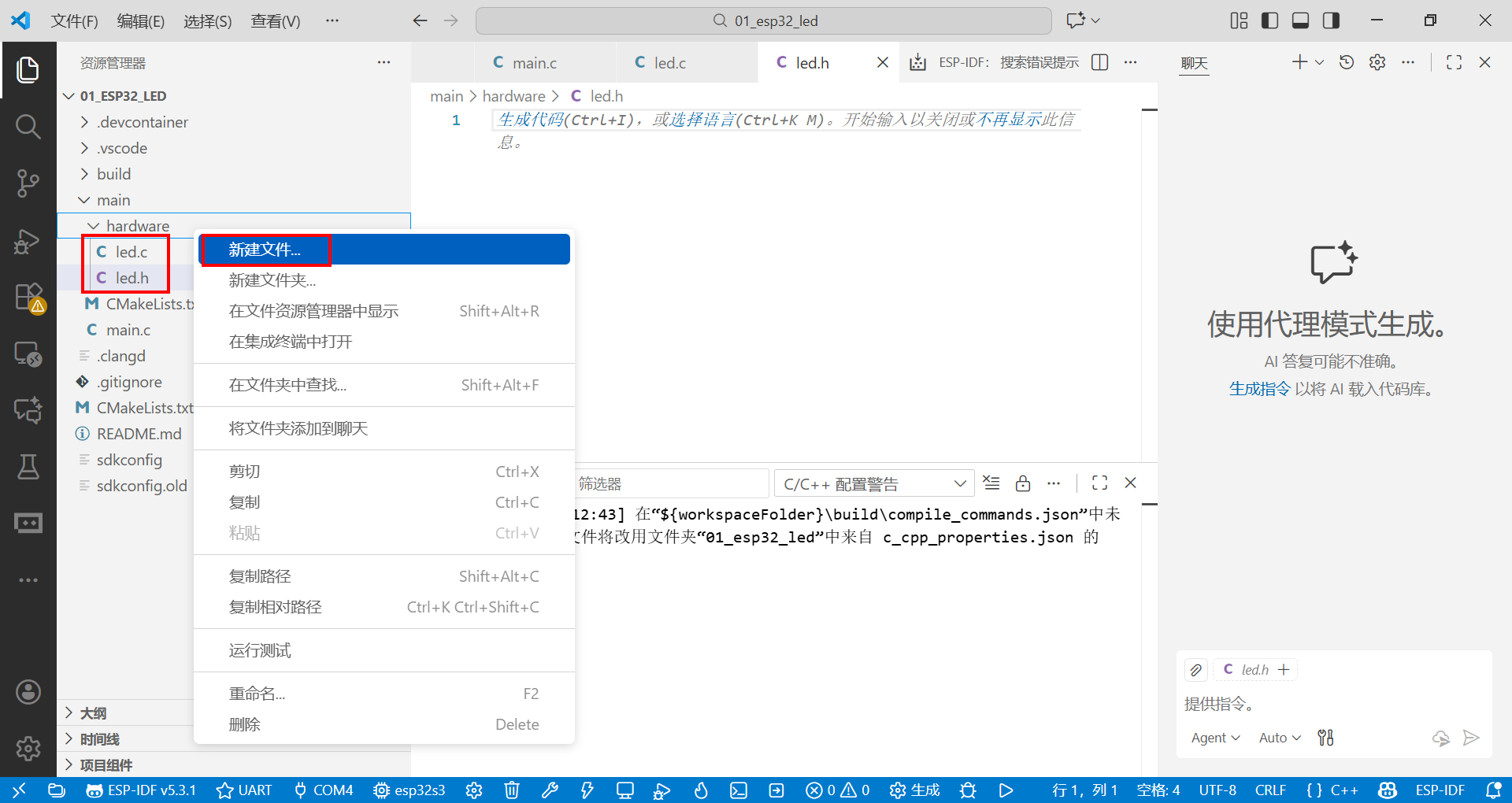Open chat settings gear icon
Image resolution: width=1512 pixels, height=803 pixels.
(x=1377, y=62)
